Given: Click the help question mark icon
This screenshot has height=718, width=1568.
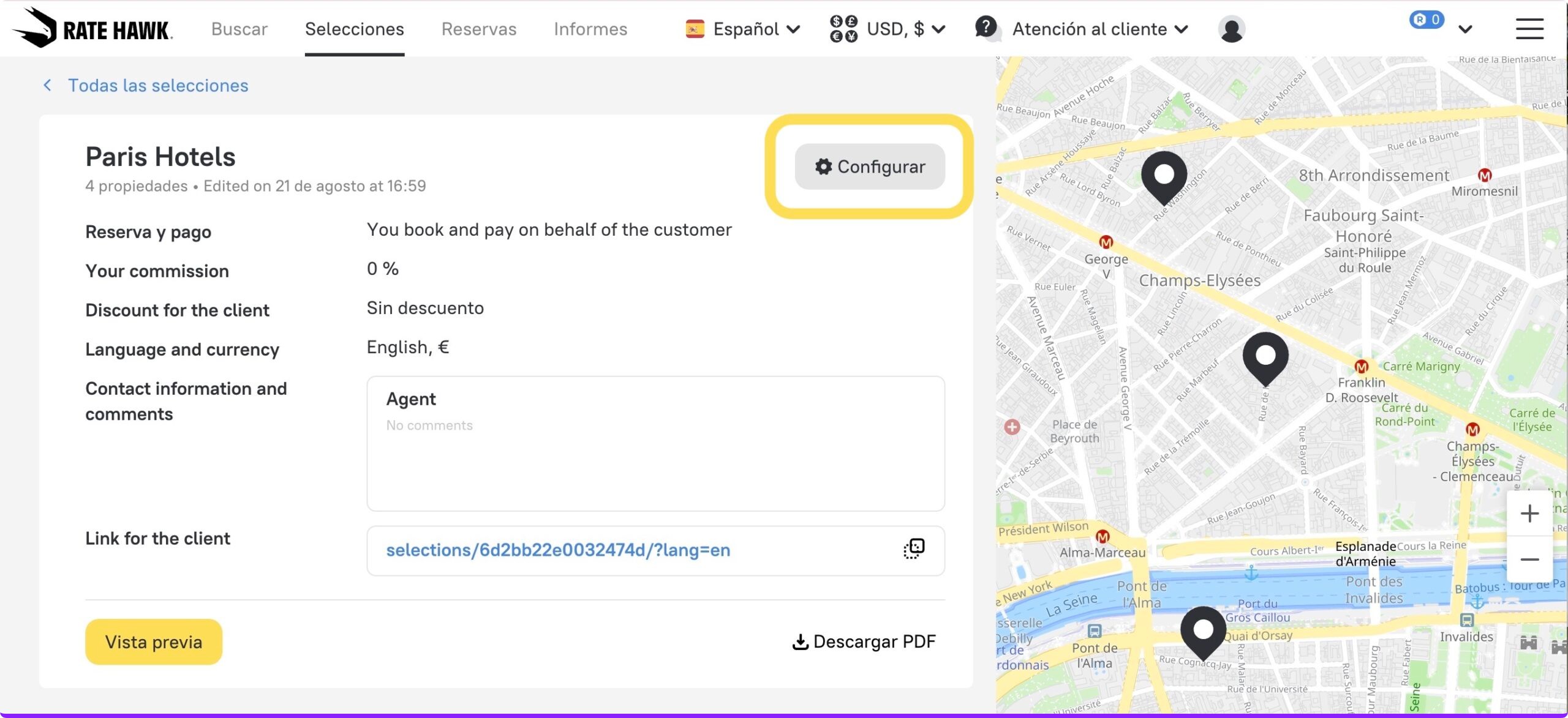Looking at the screenshot, I should click(x=986, y=28).
